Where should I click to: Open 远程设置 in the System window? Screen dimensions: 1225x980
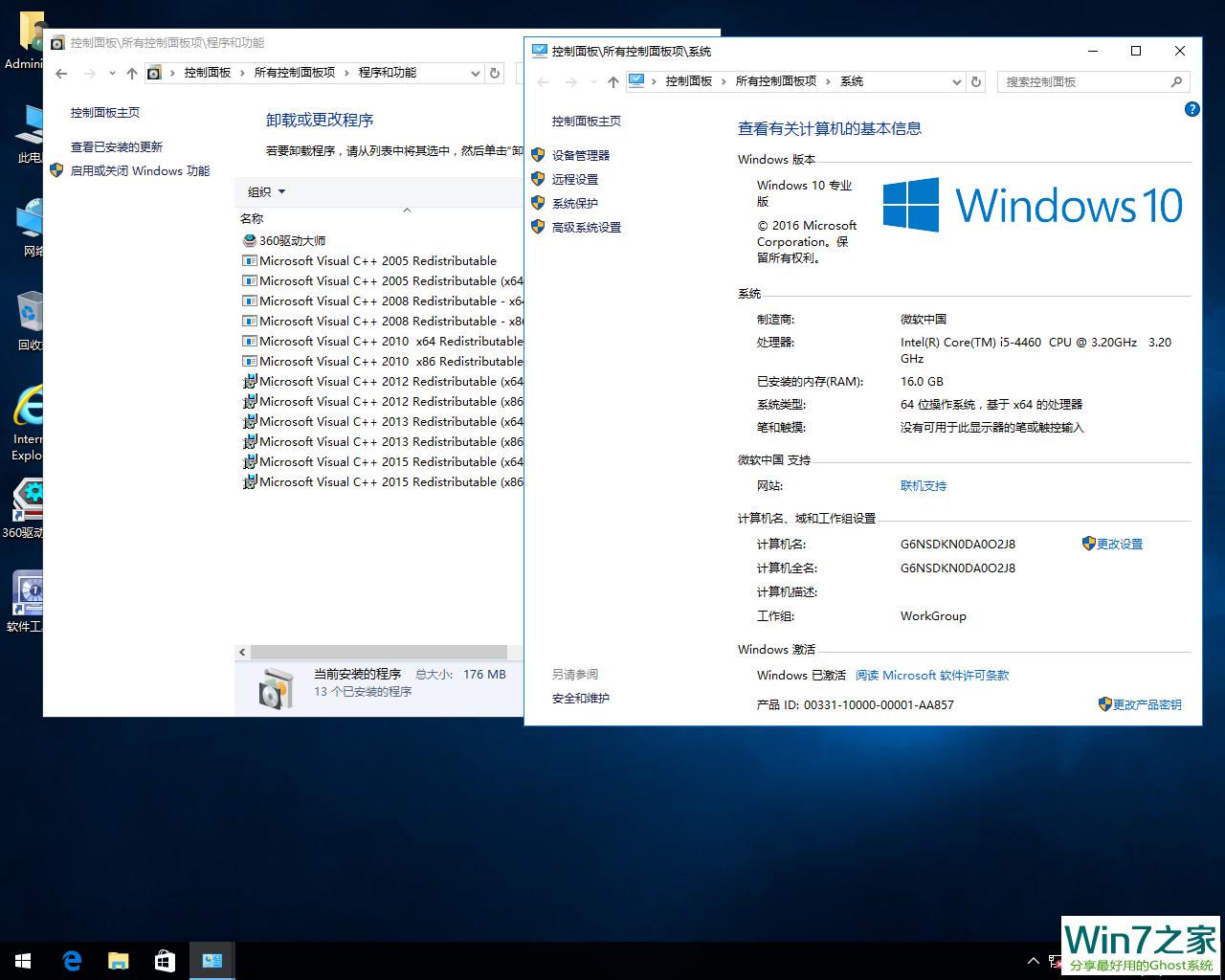pyautogui.click(x=574, y=179)
